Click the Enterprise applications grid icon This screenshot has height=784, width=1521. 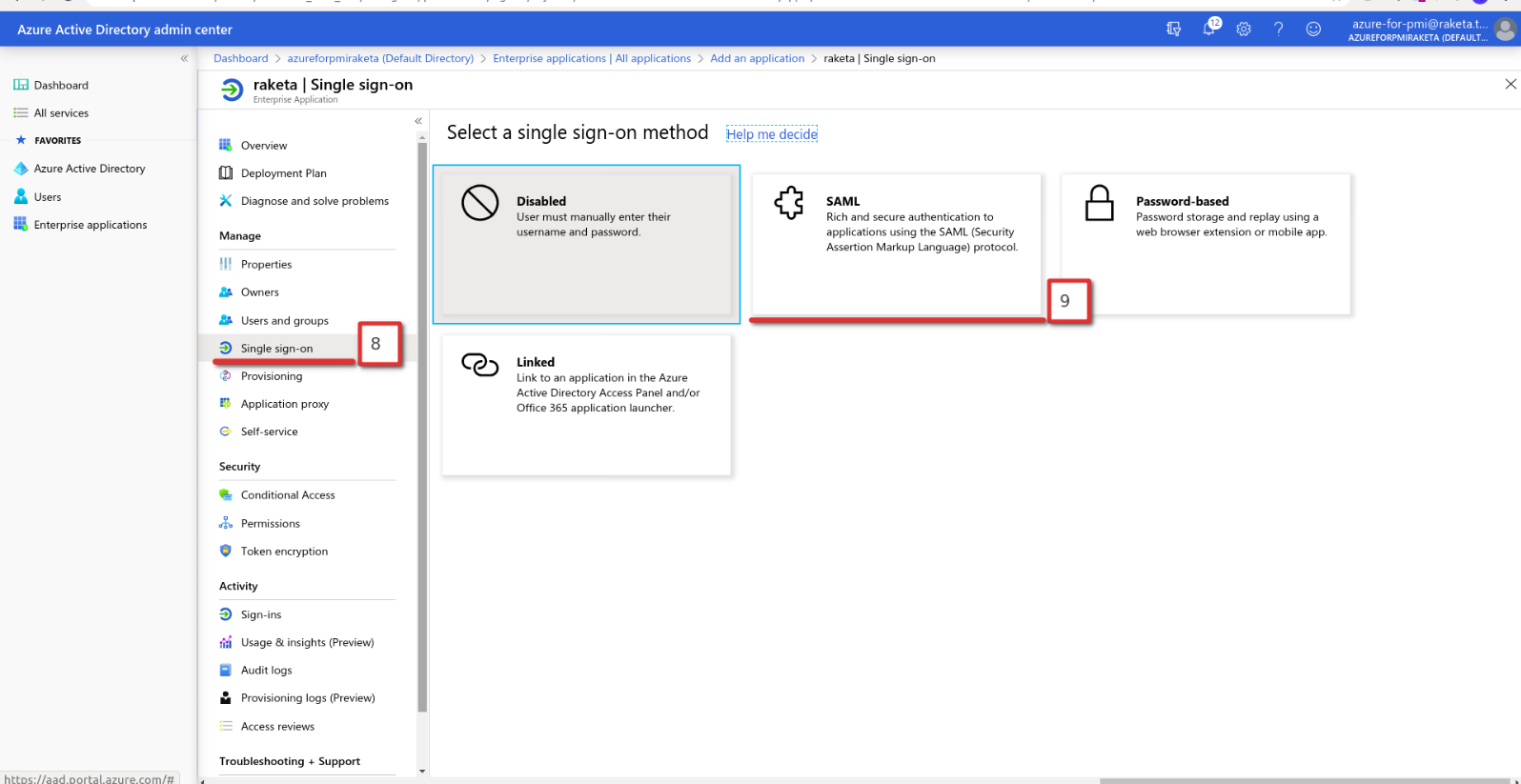[21, 224]
